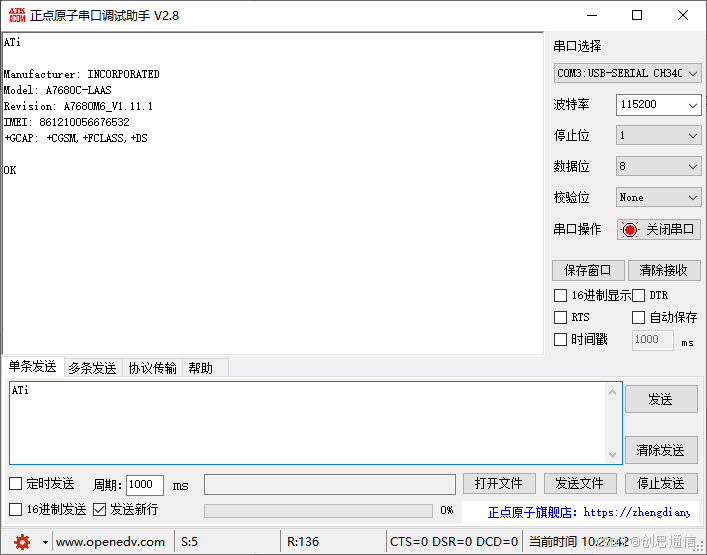Open the data bits dropdown showing 8
707x555 pixels.
[x=658, y=166]
